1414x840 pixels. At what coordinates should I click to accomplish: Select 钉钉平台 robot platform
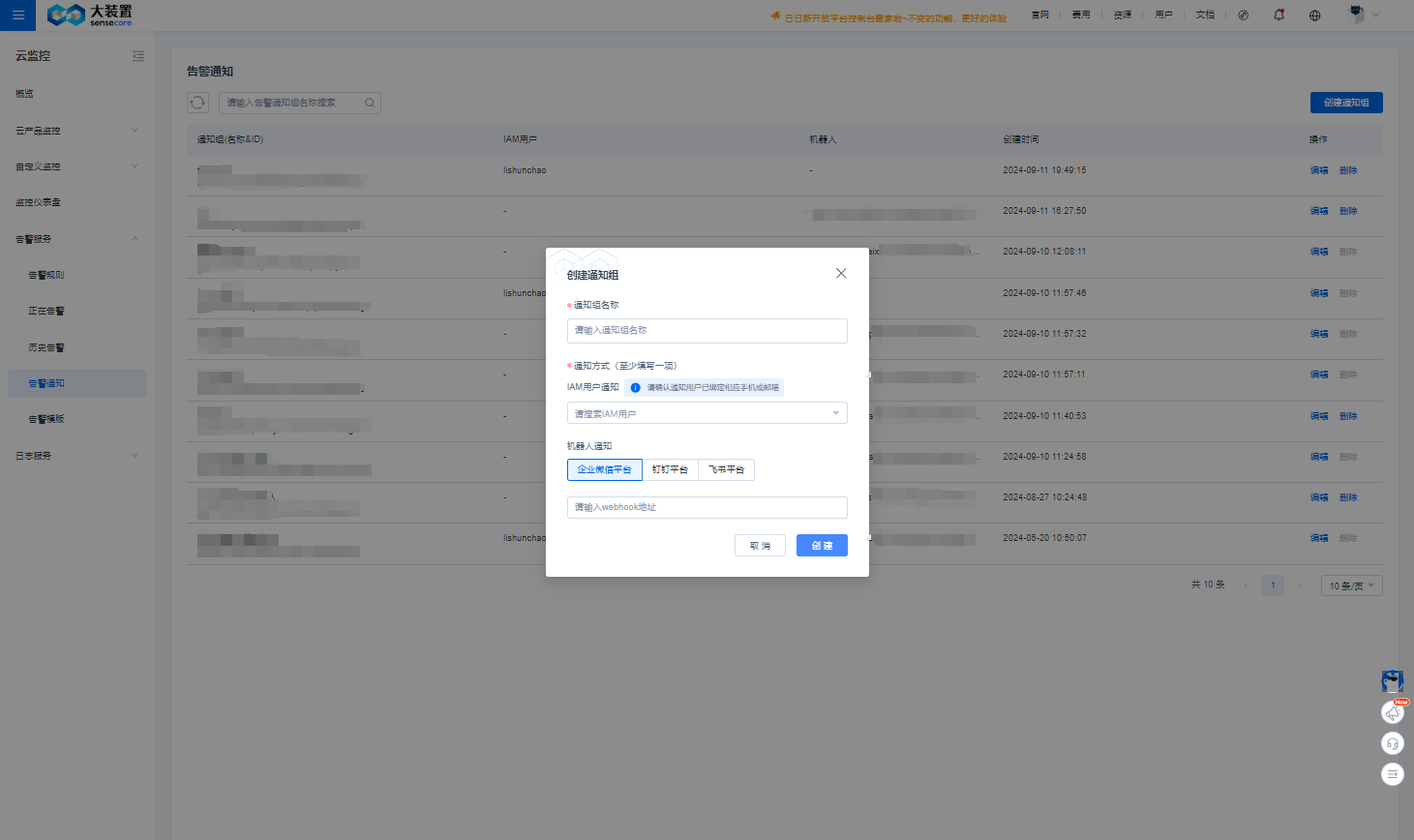[x=670, y=469]
